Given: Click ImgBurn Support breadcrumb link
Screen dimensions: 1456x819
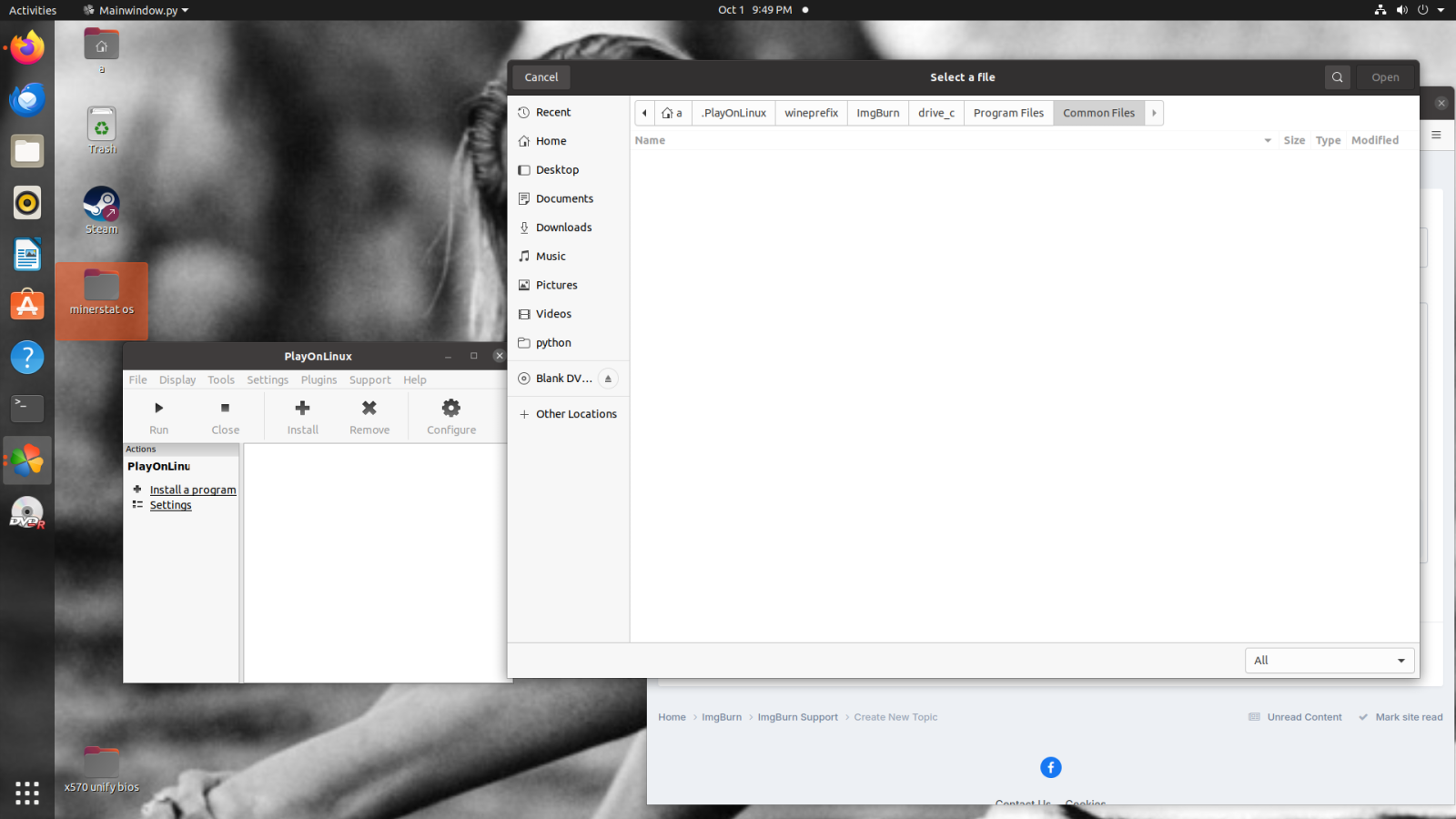Looking at the screenshot, I should click(x=798, y=717).
